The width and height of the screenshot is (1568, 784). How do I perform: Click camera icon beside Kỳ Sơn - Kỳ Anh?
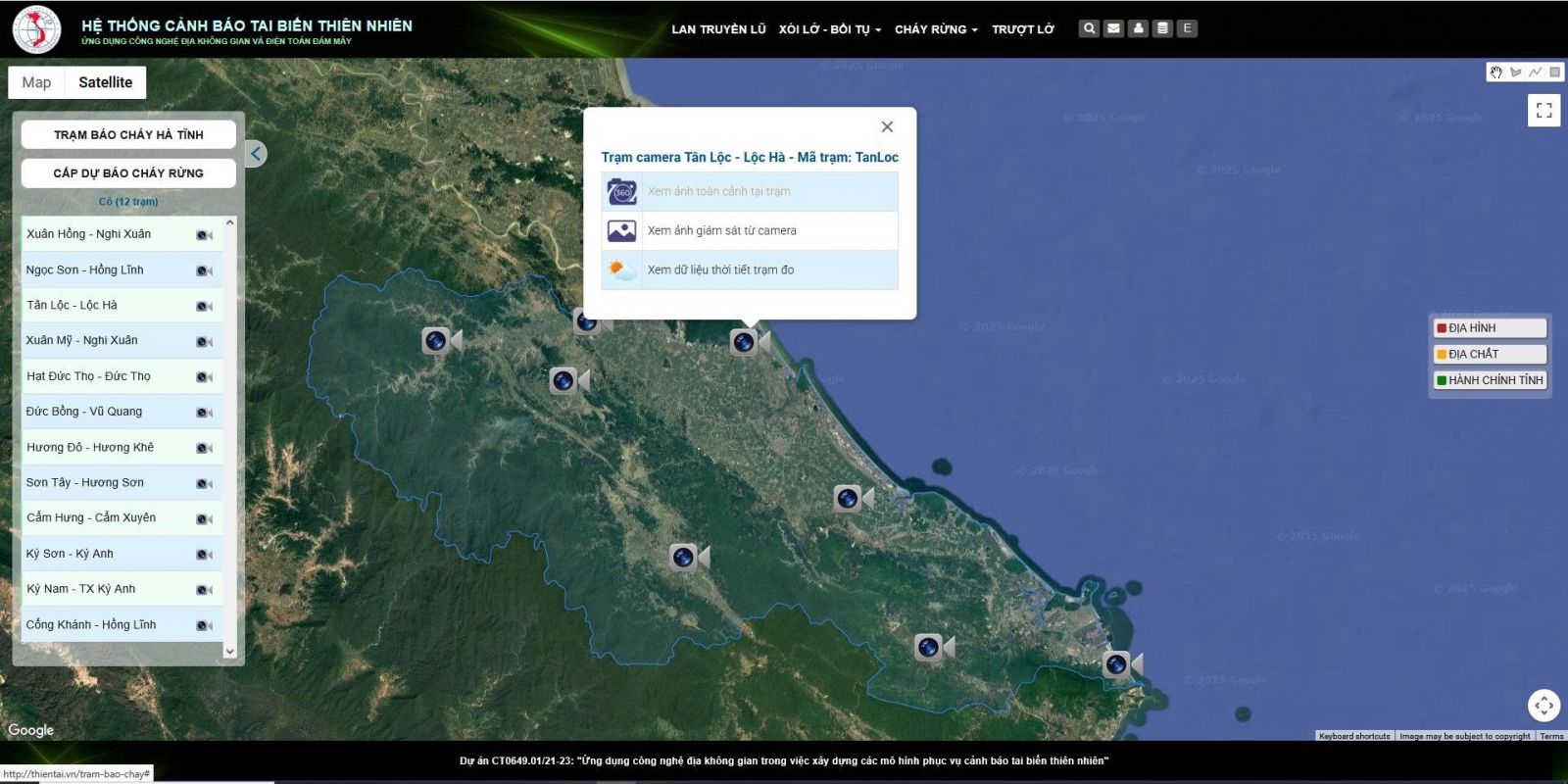tap(204, 555)
